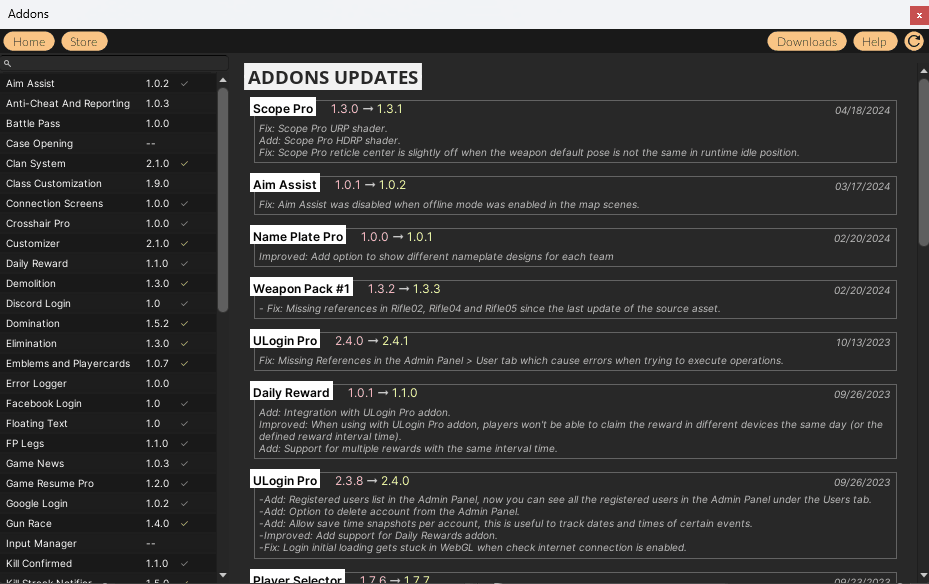Click the checkmark beside Clan System
929x584 pixels.
pyautogui.click(x=185, y=164)
